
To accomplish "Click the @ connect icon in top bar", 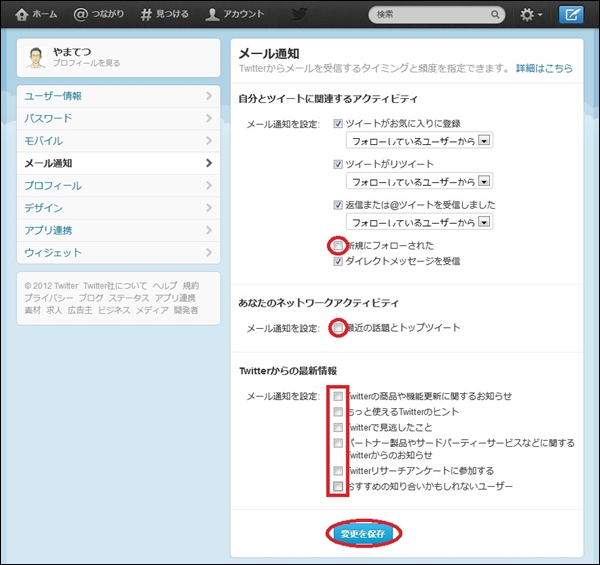I will click(x=80, y=15).
